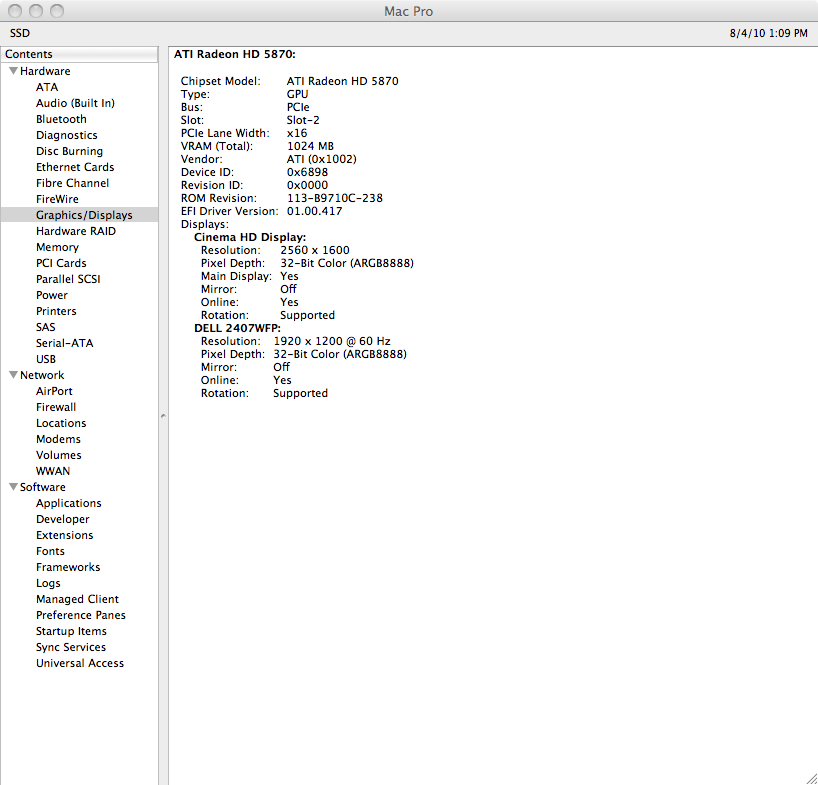This screenshot has height=785, width=818.
Task: Click the Hardware category label
Action: click(x=45, y=71)
